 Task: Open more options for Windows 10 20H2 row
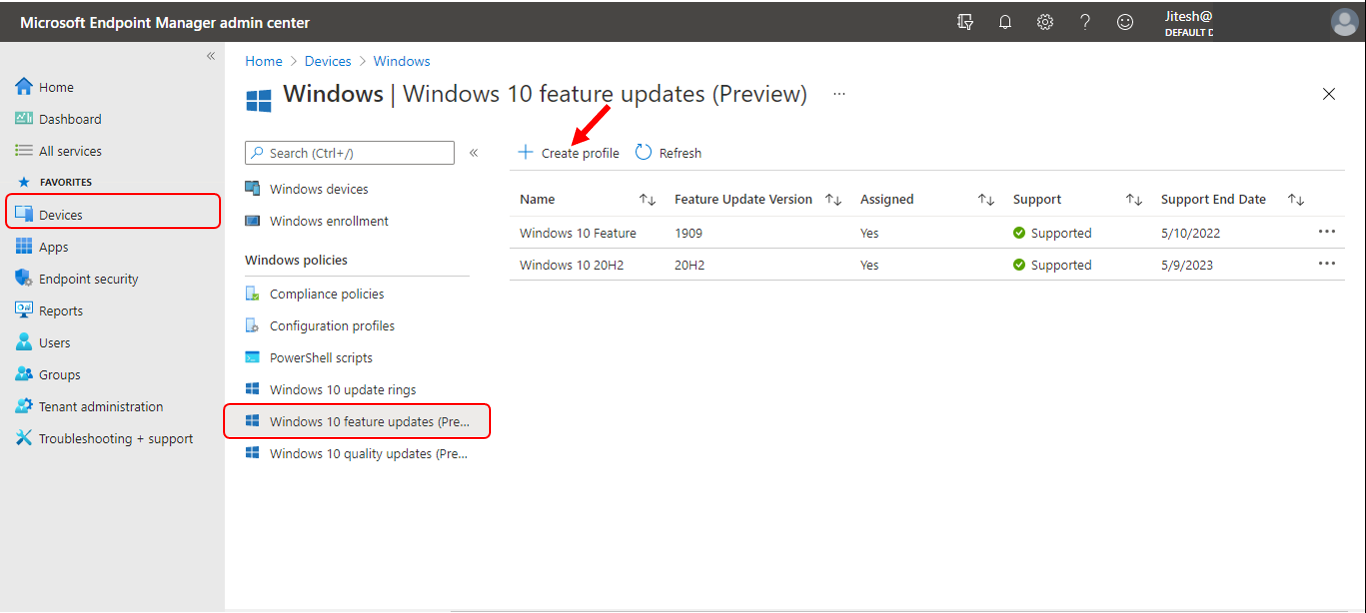coord(1327,263)
